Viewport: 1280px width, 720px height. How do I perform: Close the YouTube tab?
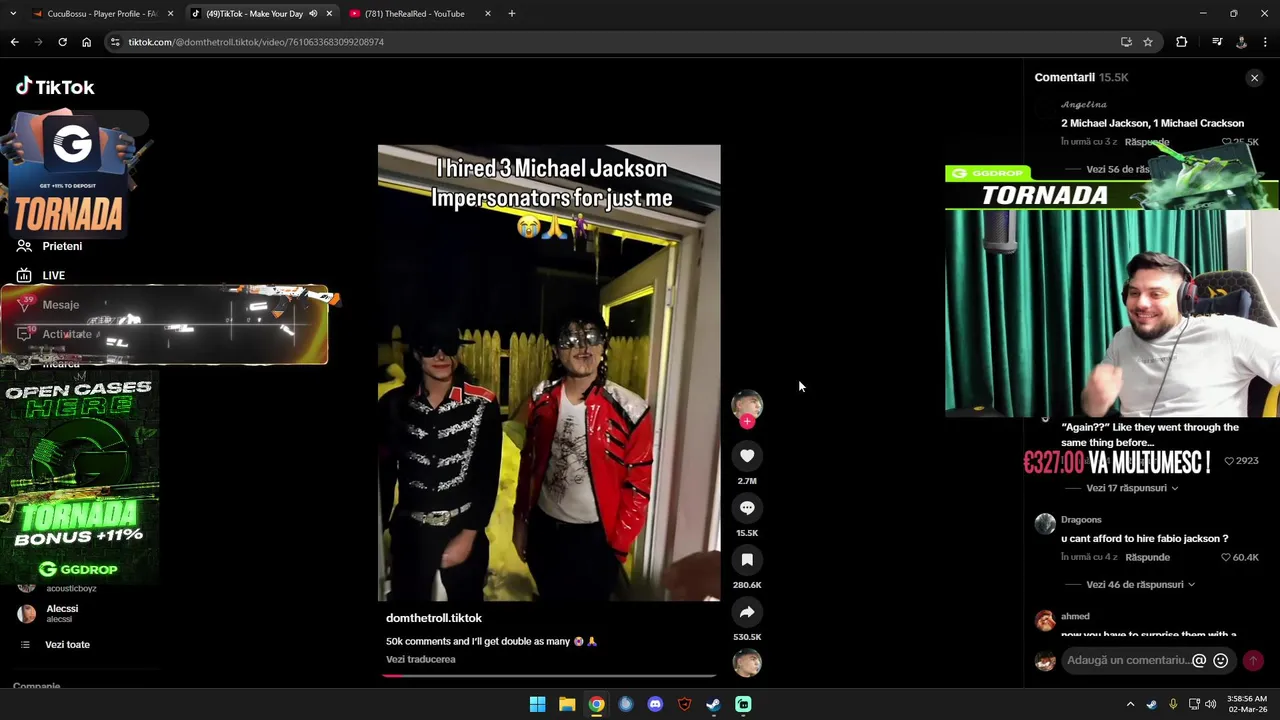488,14
